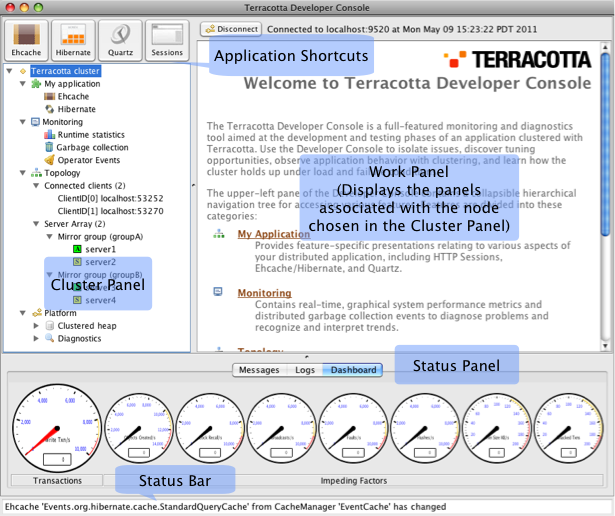
Task: Click the green zoom window button
Action: pyautogui.click(x=38, y=7)
